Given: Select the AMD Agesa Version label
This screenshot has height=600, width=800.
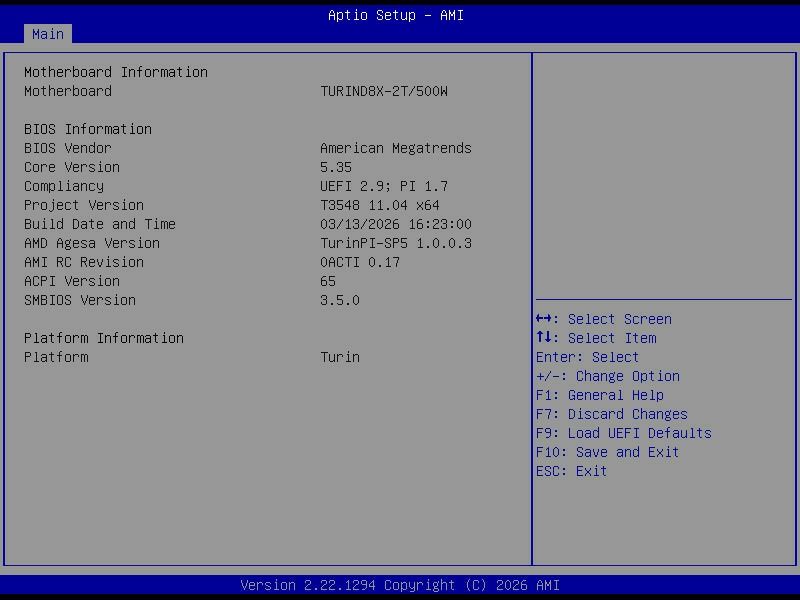Looking at the screenshot, I should (92, 243).
